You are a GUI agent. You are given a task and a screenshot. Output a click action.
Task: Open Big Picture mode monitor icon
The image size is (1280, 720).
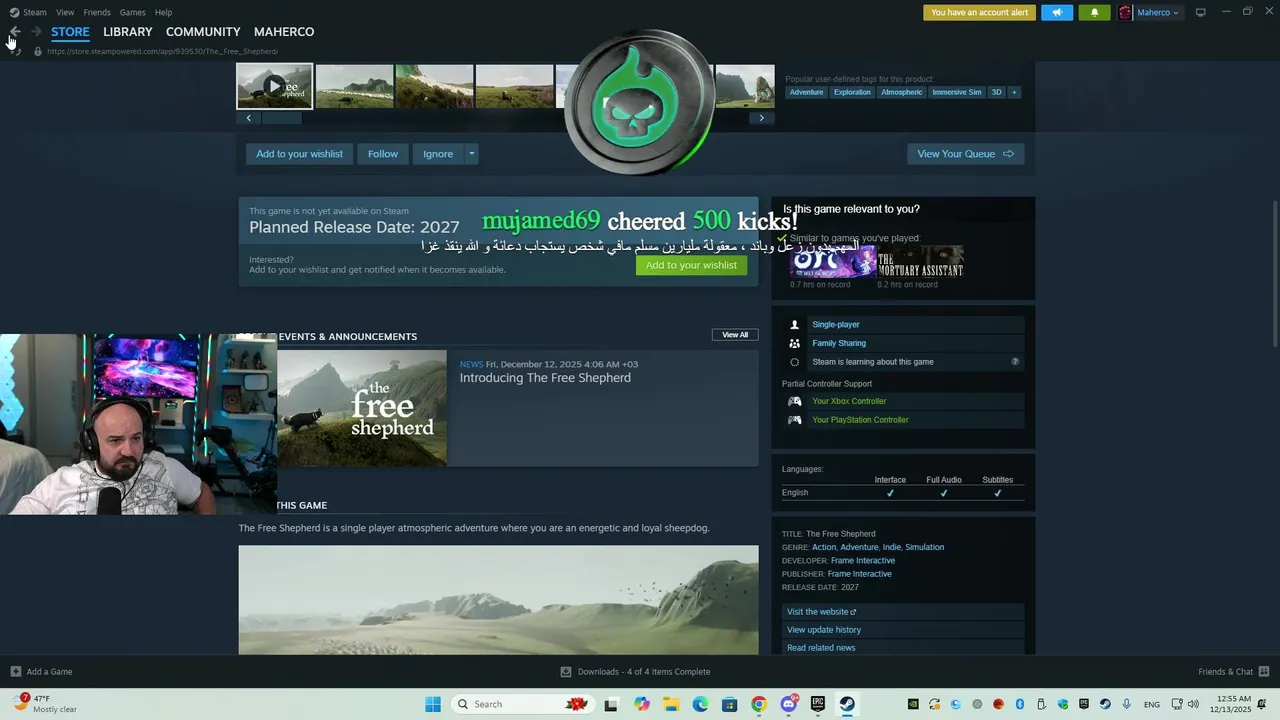[1200, 12]
